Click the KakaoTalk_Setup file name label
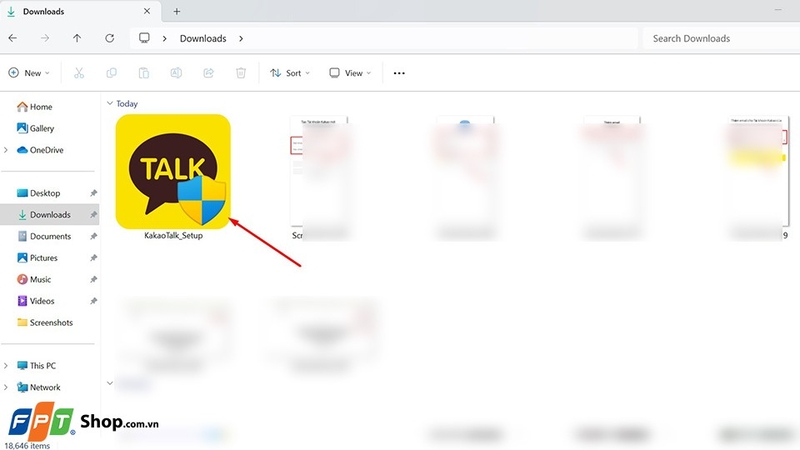The width and height of the screenshot is (800, 450). (173, 235)
